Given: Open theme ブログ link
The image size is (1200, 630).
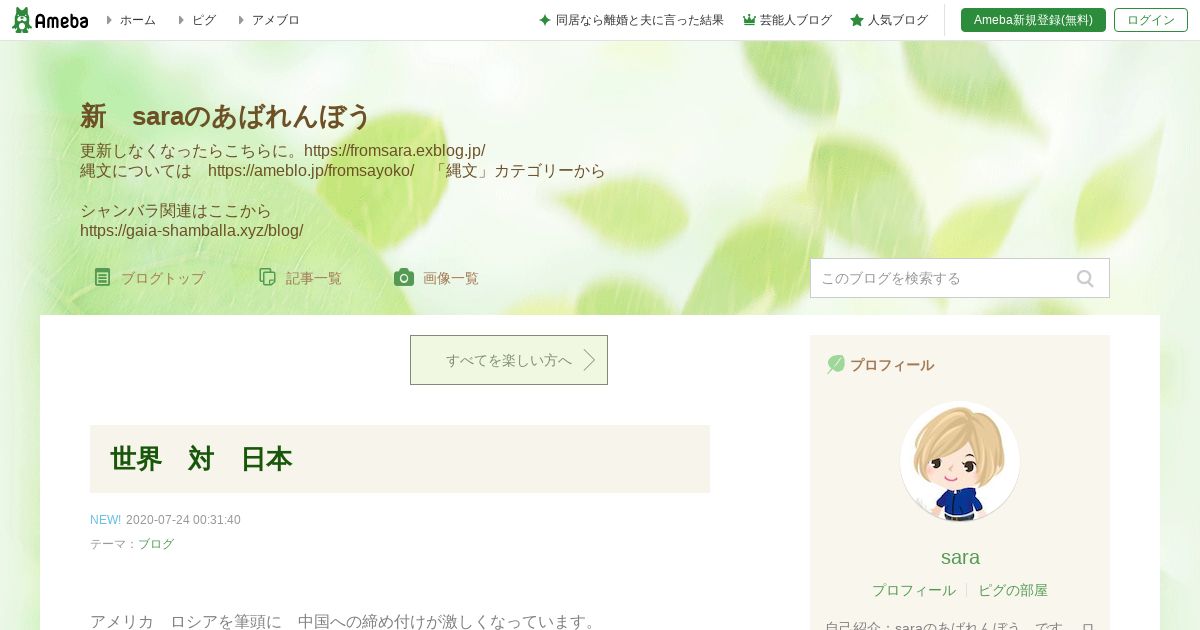Looking at the screenshot, I should [156, 544].
